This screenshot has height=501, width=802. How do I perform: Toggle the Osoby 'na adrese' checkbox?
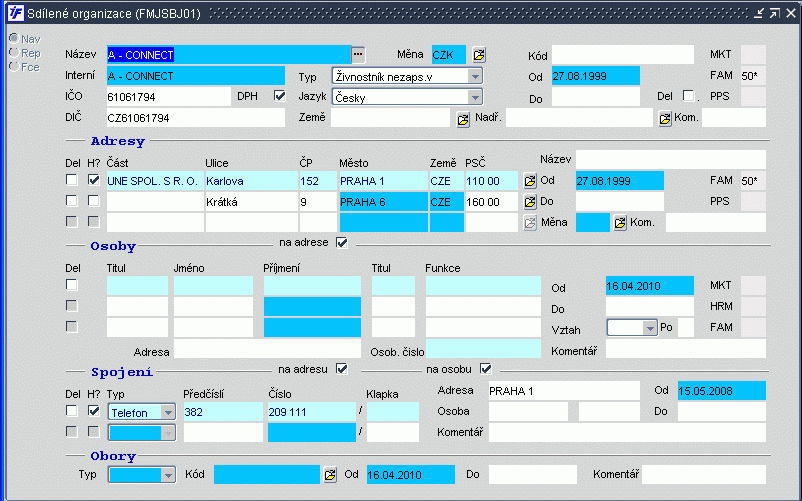click(342, 242)
